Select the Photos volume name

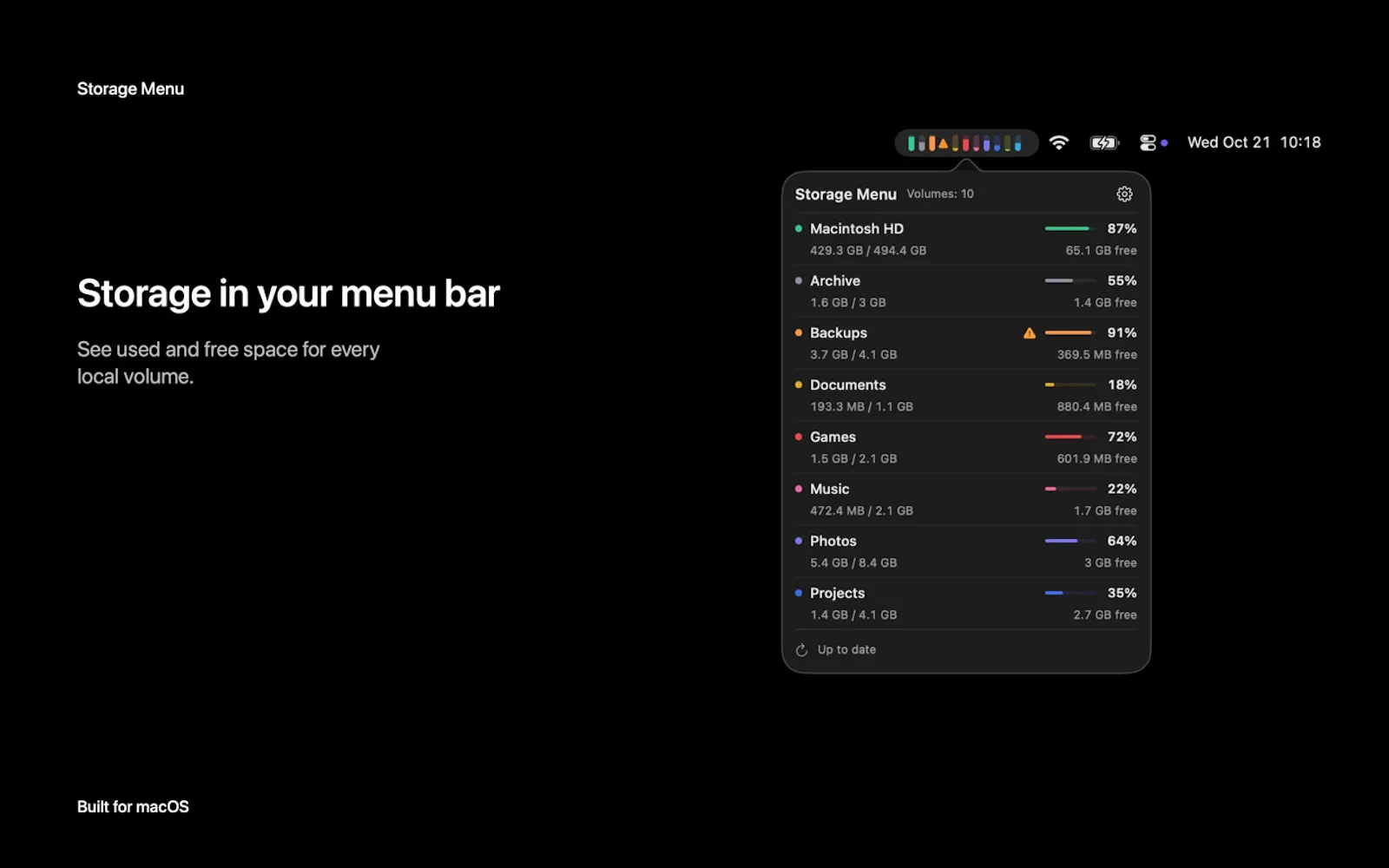(x=833, y=541)
